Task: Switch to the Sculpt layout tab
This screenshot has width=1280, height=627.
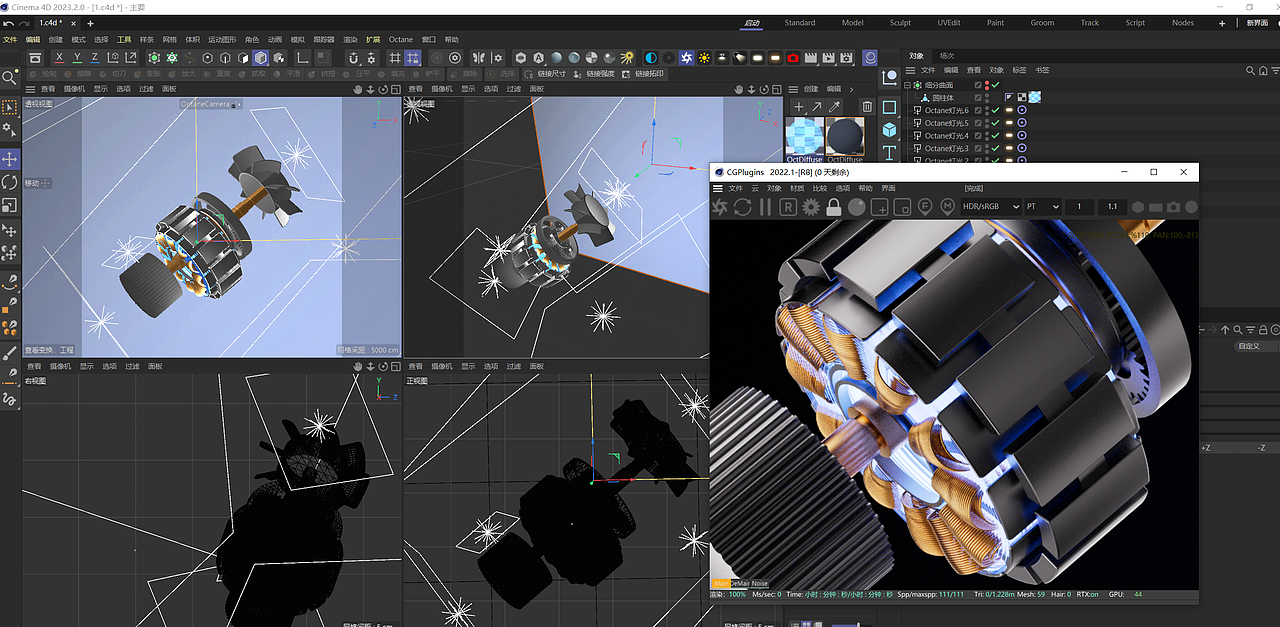Action: 900,22
